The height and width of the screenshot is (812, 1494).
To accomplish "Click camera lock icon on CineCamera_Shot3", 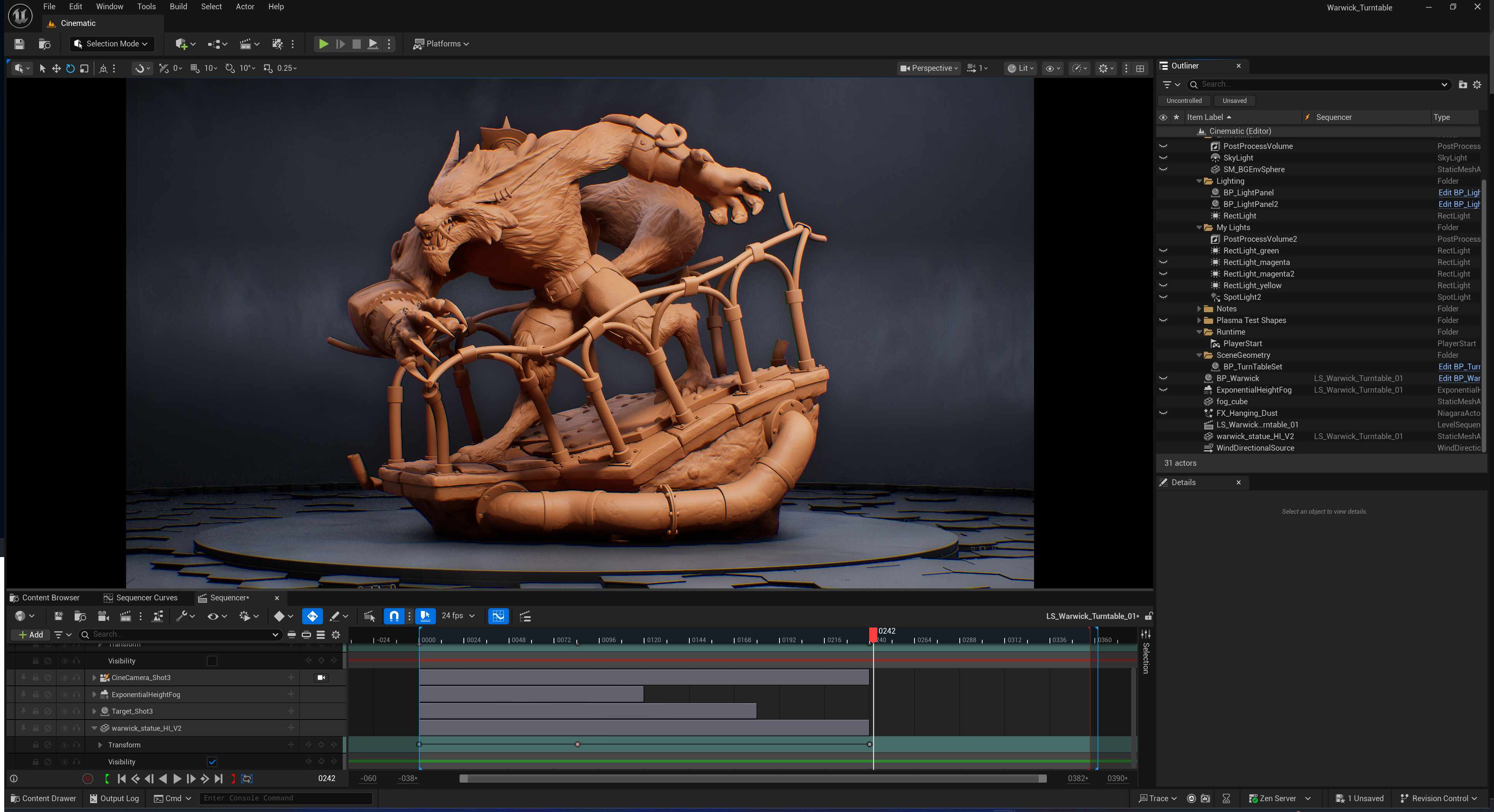I will (321, 677).
